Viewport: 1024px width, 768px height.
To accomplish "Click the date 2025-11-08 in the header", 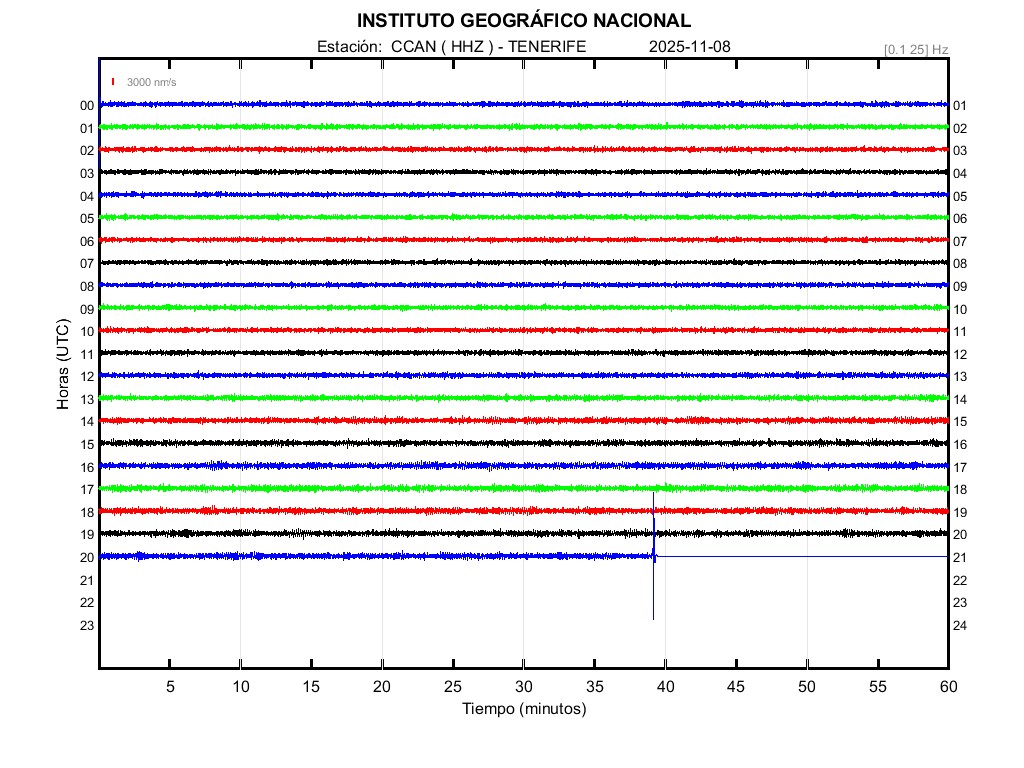I will pos(691,47).
